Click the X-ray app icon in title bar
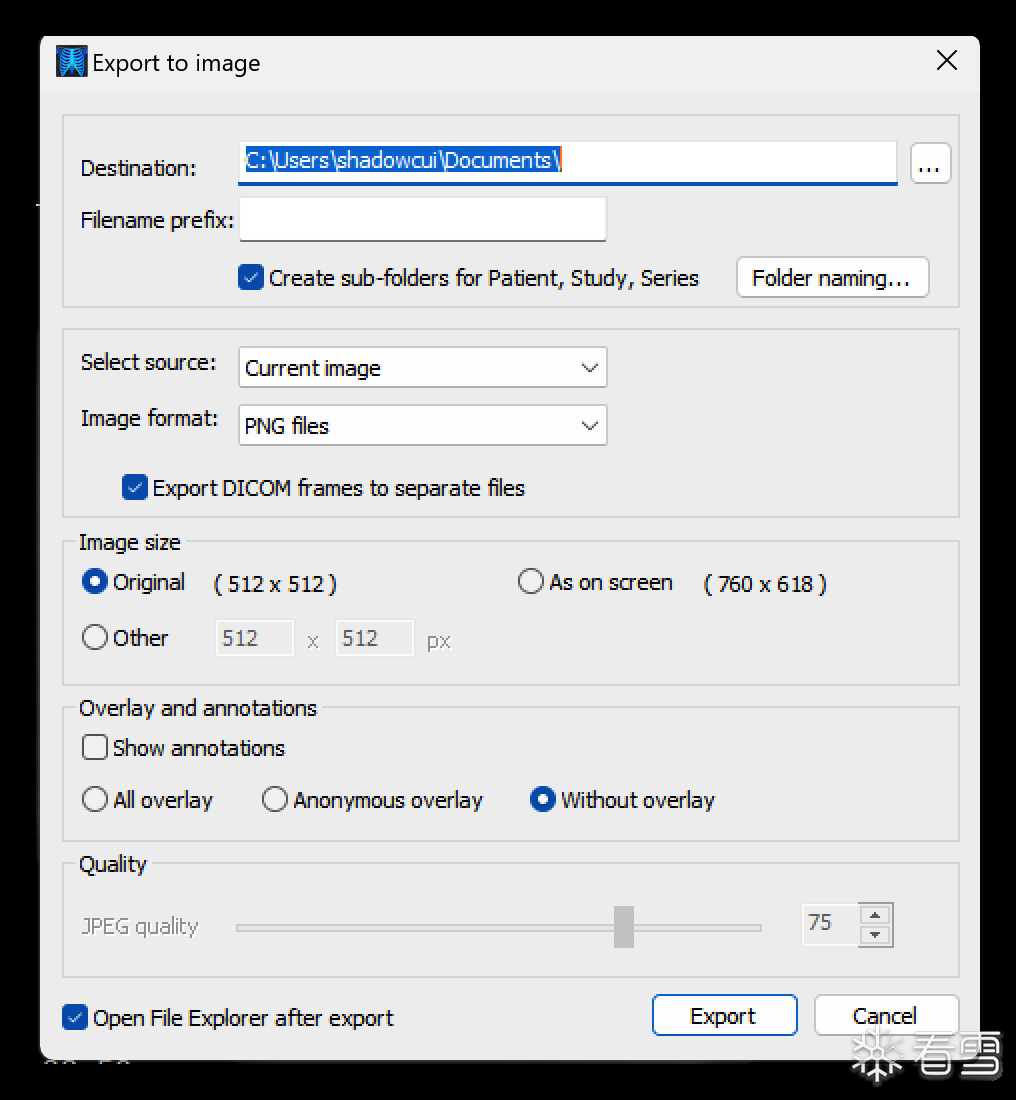 [71, 63]
